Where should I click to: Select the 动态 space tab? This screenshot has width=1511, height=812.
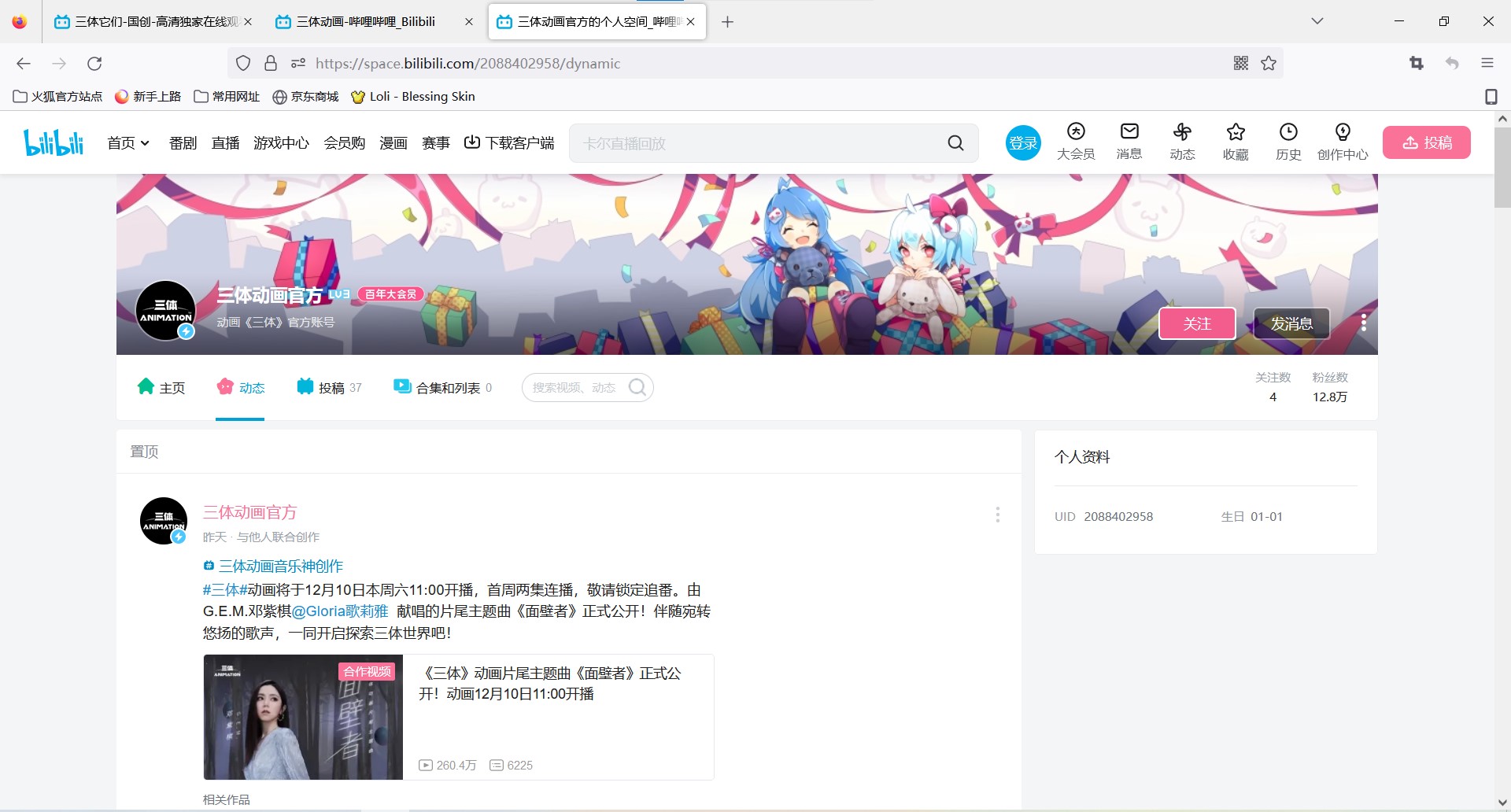pyautogui.click(x=241, y=387)
